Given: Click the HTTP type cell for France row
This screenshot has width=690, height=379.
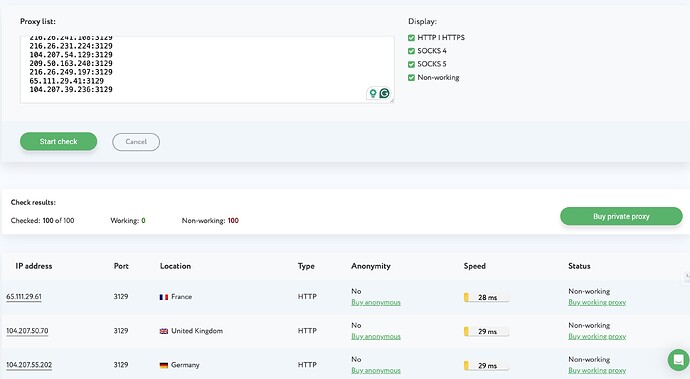Looking at the screenshot, I should (x=307, y=297).
